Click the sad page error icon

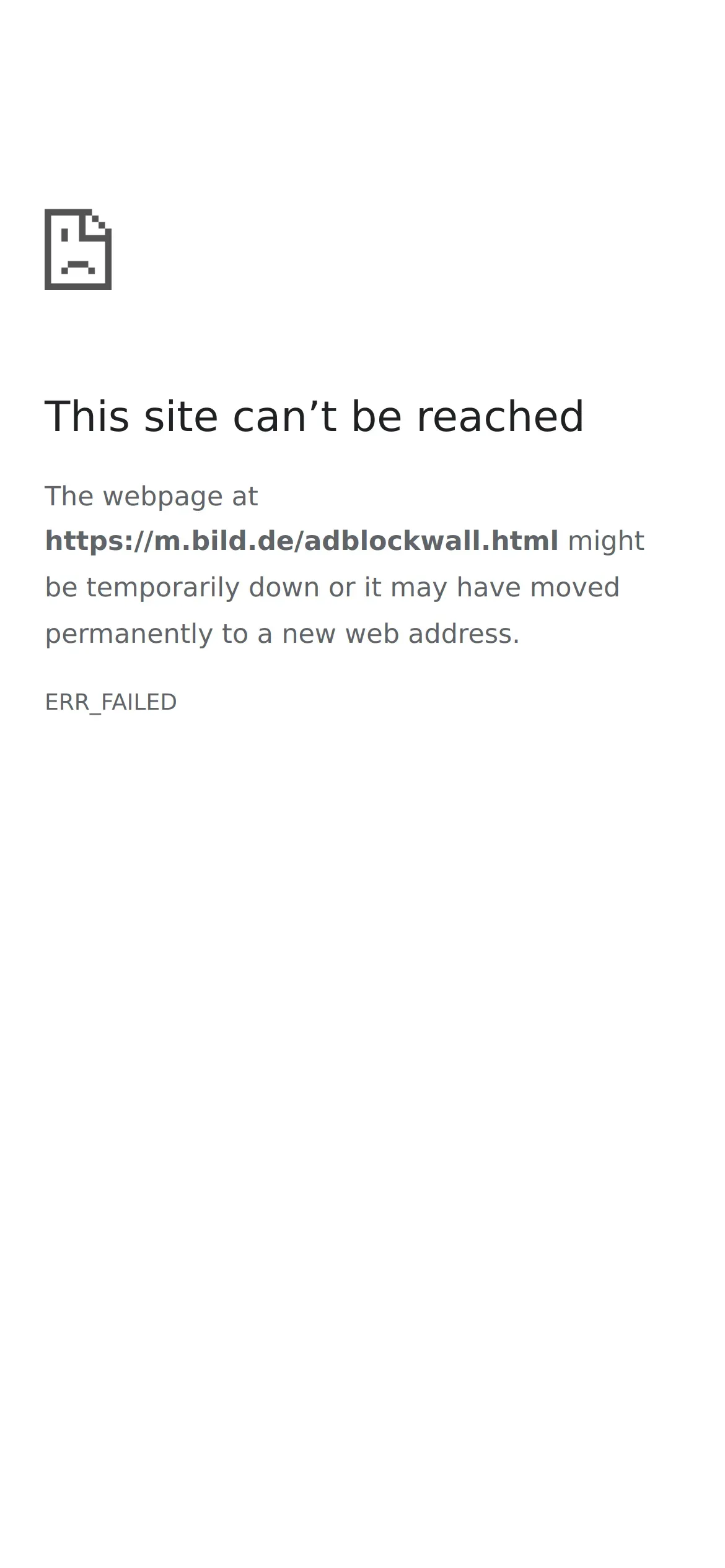pos(78,249)
